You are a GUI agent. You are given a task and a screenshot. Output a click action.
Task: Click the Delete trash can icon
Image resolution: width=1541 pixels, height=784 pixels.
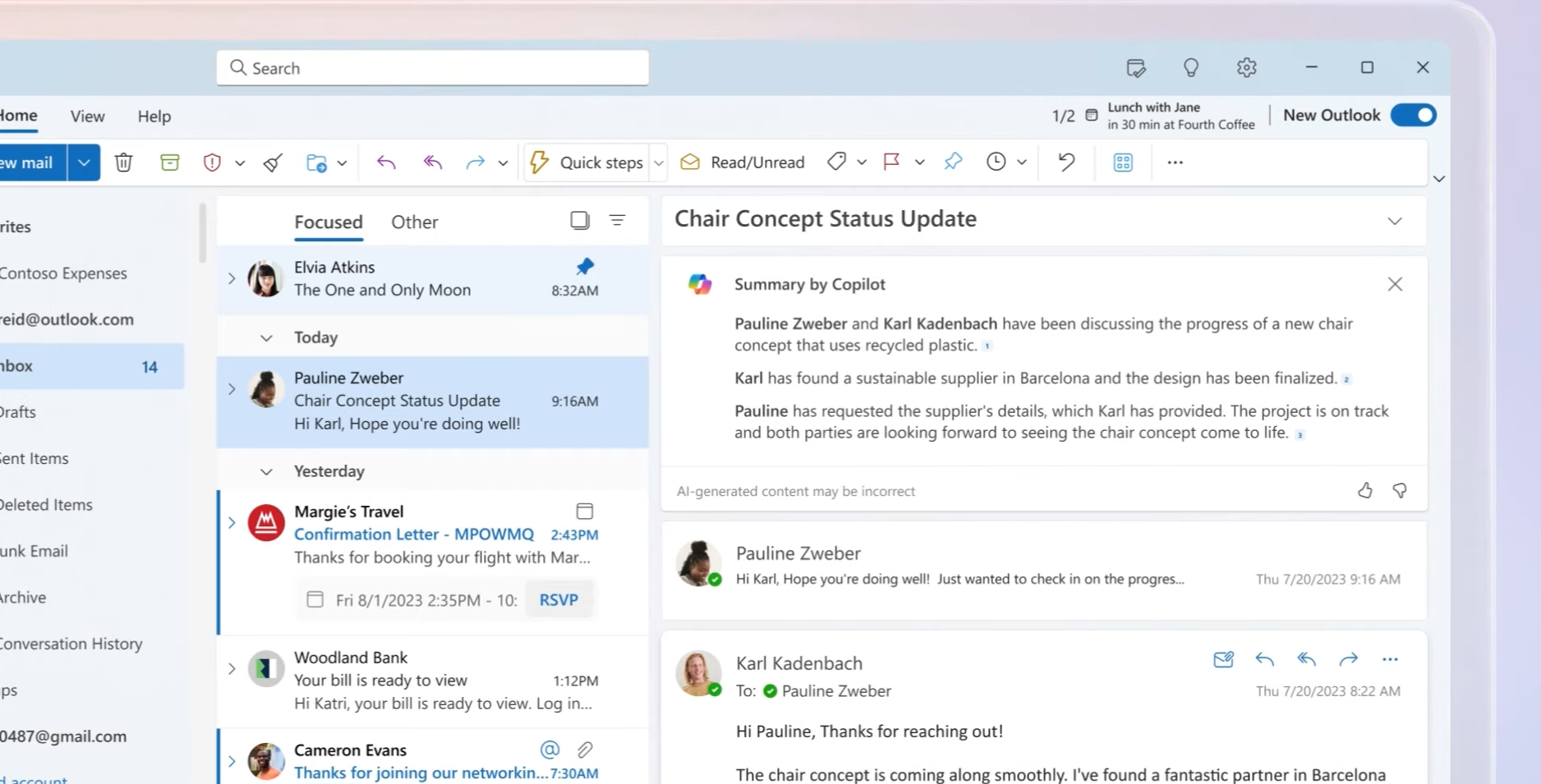coord(124,163)
